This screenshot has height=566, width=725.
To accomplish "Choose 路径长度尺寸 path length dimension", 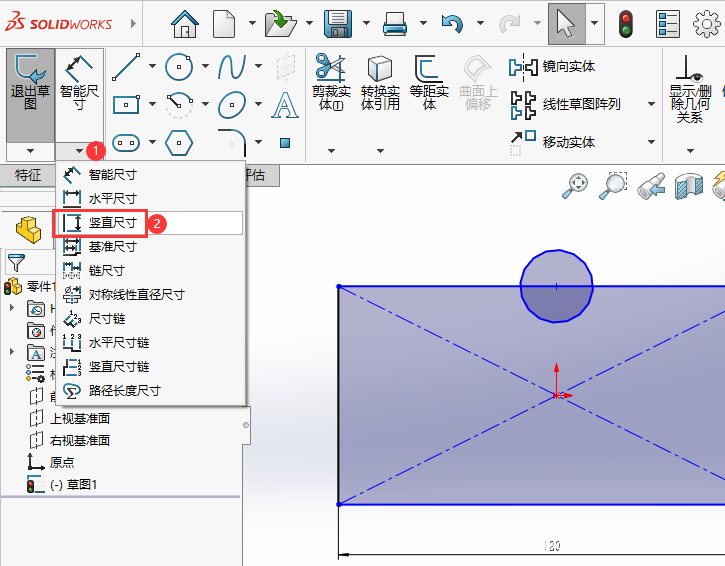I will point(151,391).
